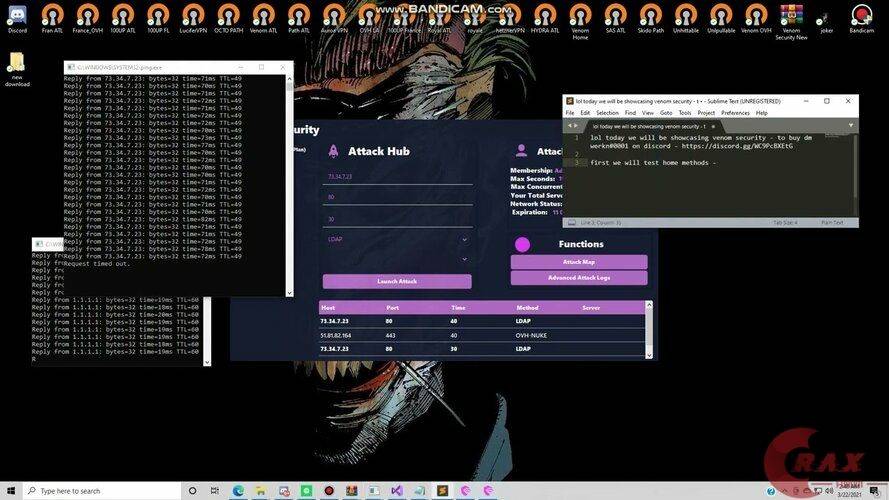Image resolution: width=889 pixels, height=500 pixels.
Task: Open the File menu in Sublime Text
Action: pyautogui.click(x=570, y=113)
